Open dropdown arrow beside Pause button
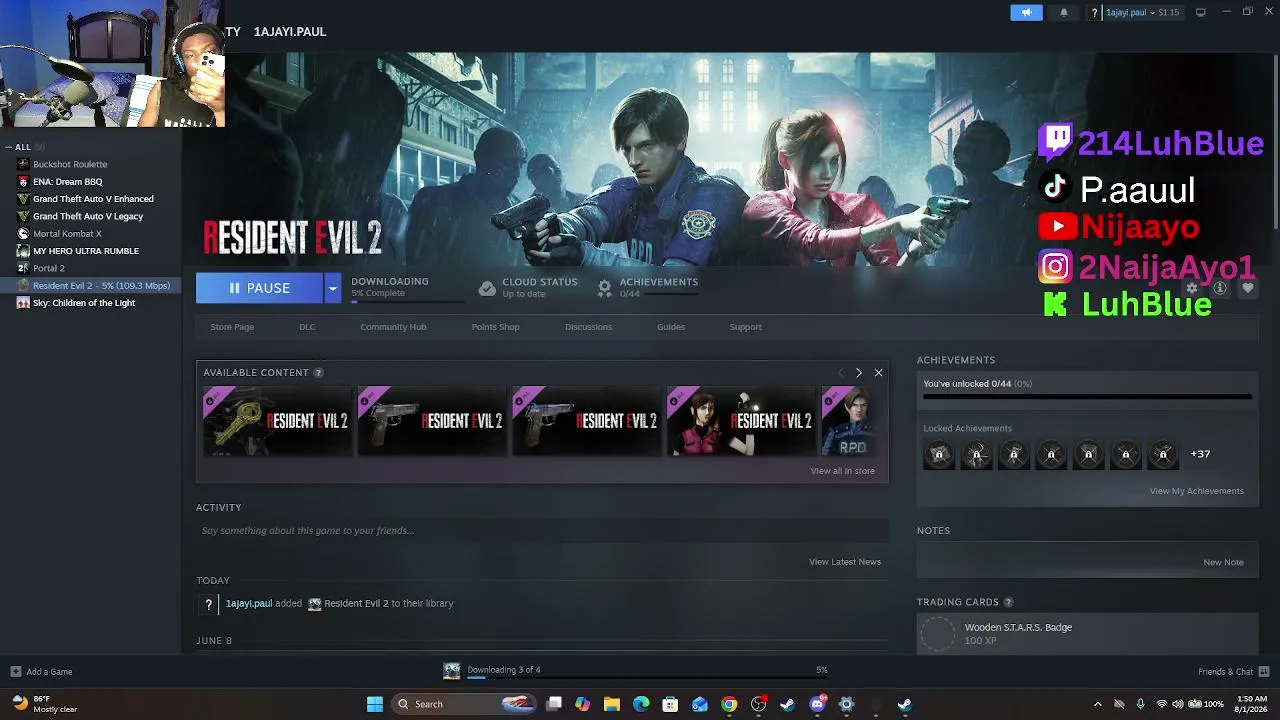The width and height of the screenshot is (1280, 720). 332,288
